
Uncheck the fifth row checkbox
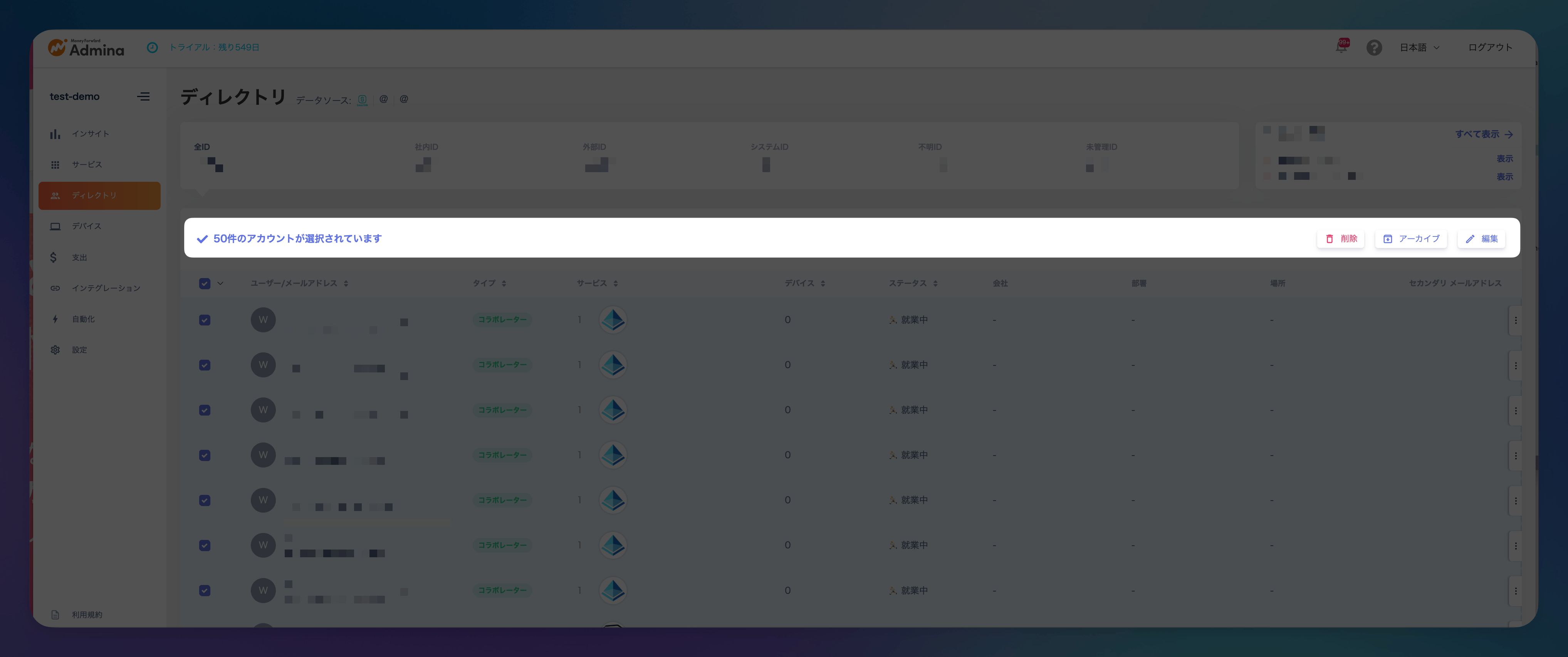(x=205, y=500)
